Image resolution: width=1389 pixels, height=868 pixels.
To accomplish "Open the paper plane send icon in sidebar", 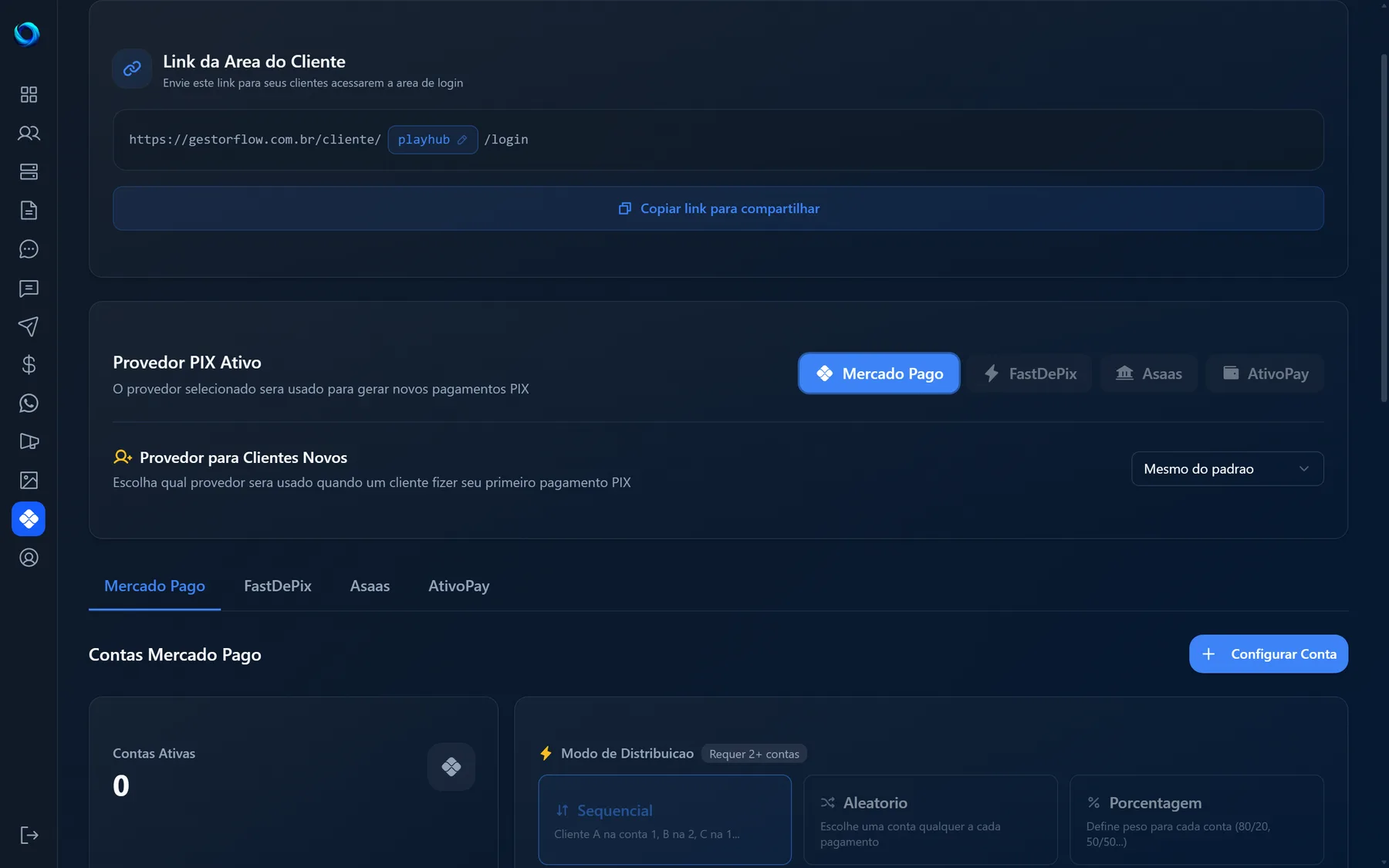I will click(x=29, y=326).
